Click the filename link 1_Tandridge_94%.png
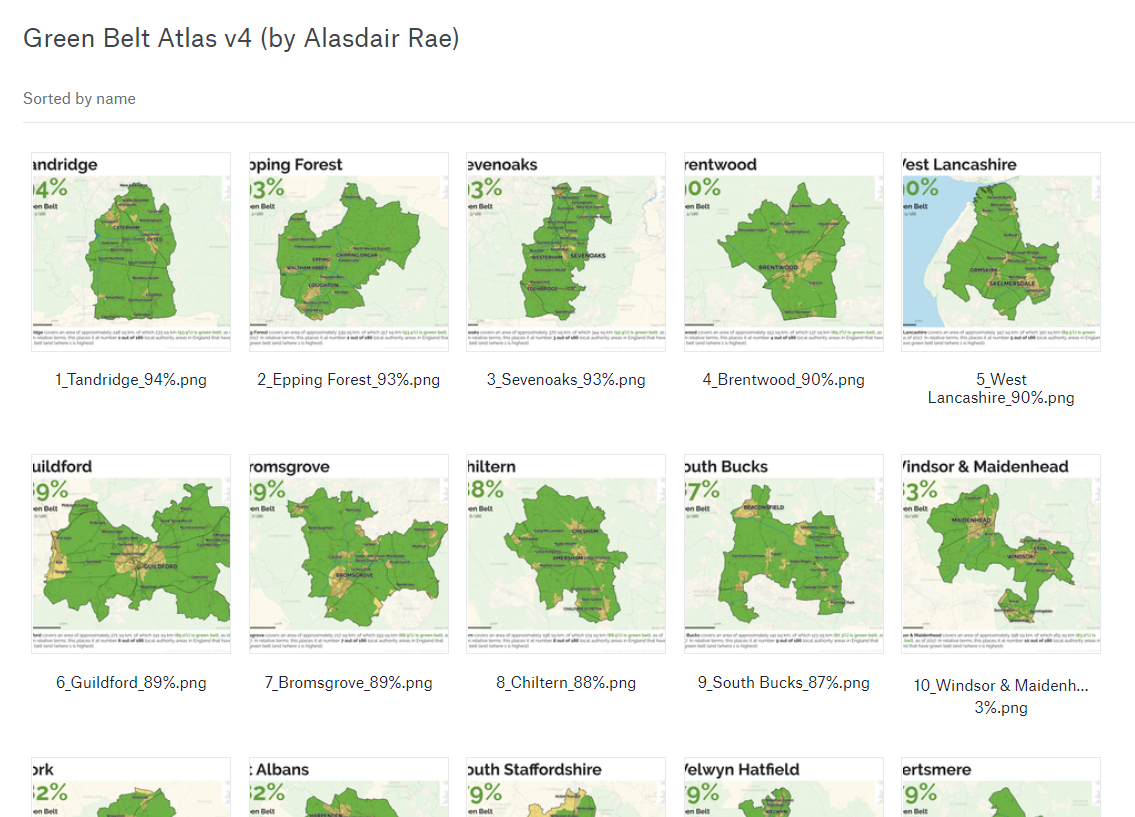Viewport: 1135px width, 817px height. tap(130, 380)
